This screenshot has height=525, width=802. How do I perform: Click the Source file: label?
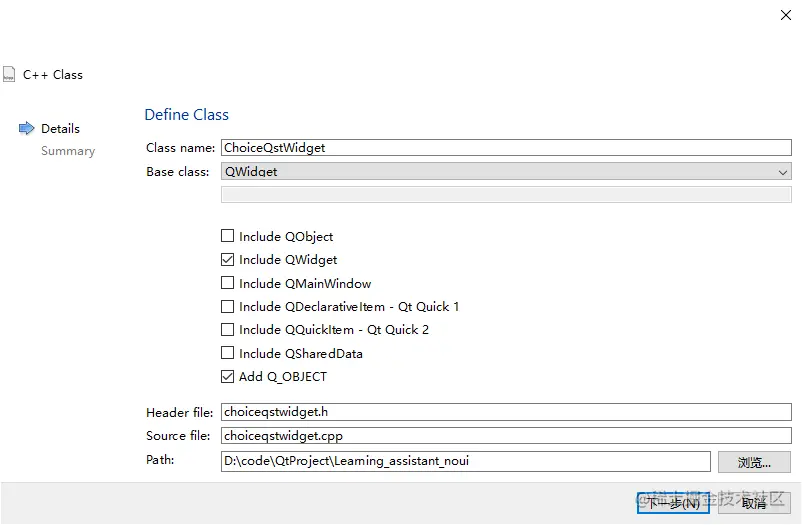(178, 435)
